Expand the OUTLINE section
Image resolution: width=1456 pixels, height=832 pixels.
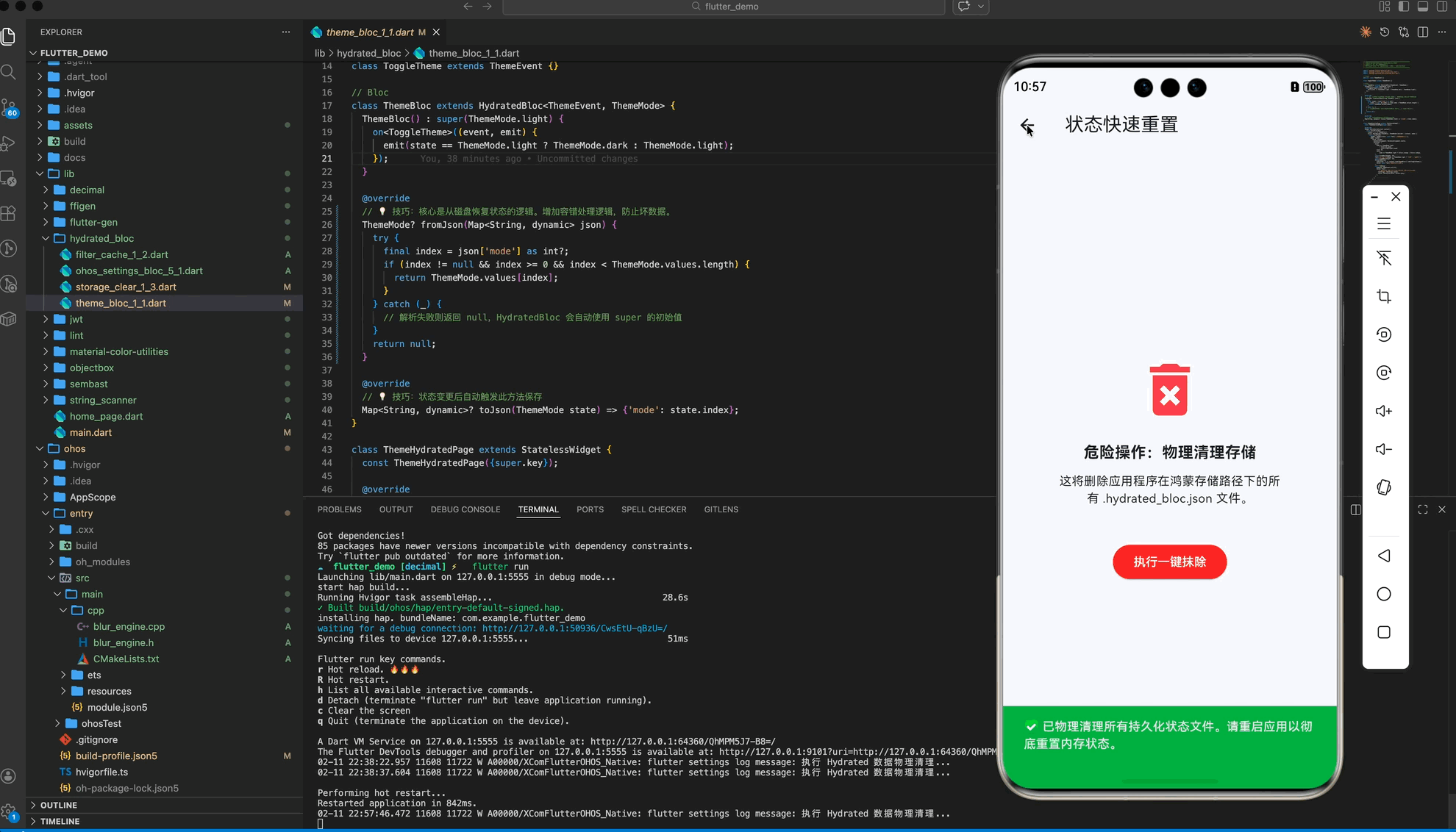click(x=59, y=805)
